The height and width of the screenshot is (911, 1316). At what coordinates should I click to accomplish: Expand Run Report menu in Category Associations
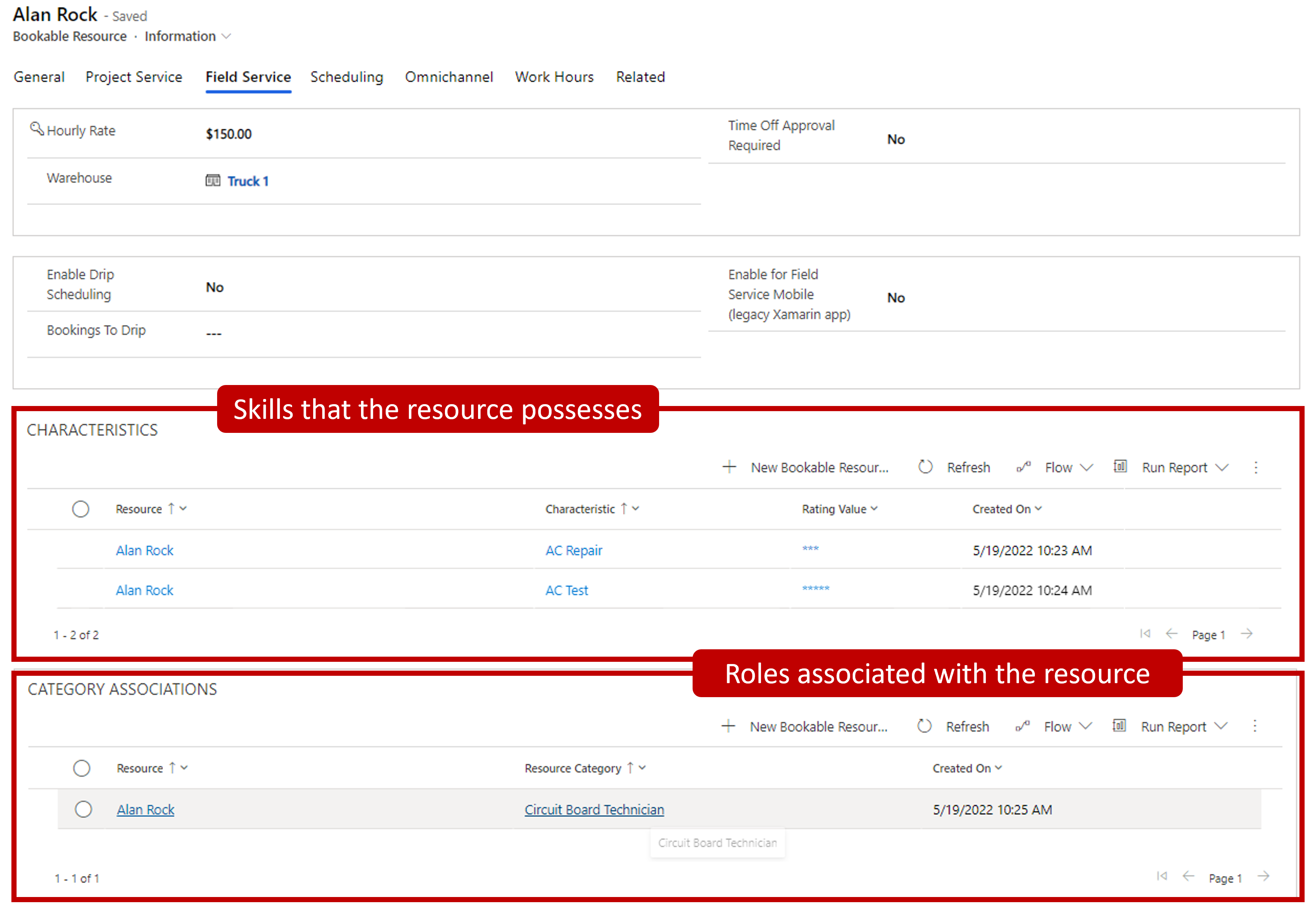click(x=1221, y=726)
